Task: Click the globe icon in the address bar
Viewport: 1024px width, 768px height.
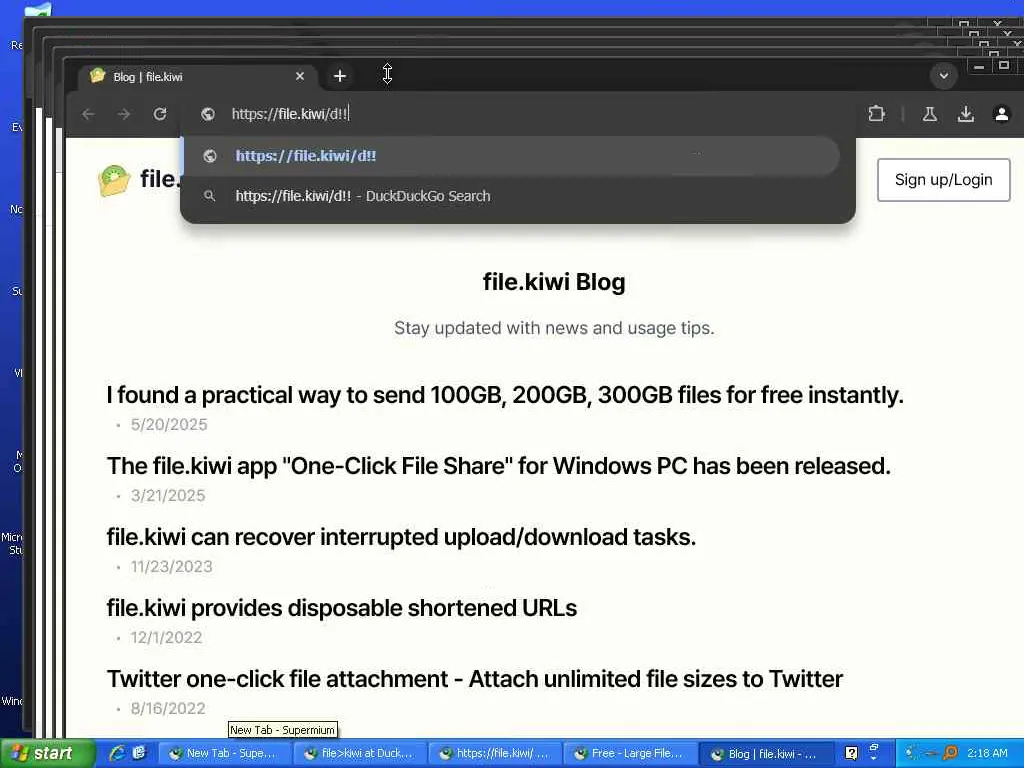Action: tap(208, 114)
